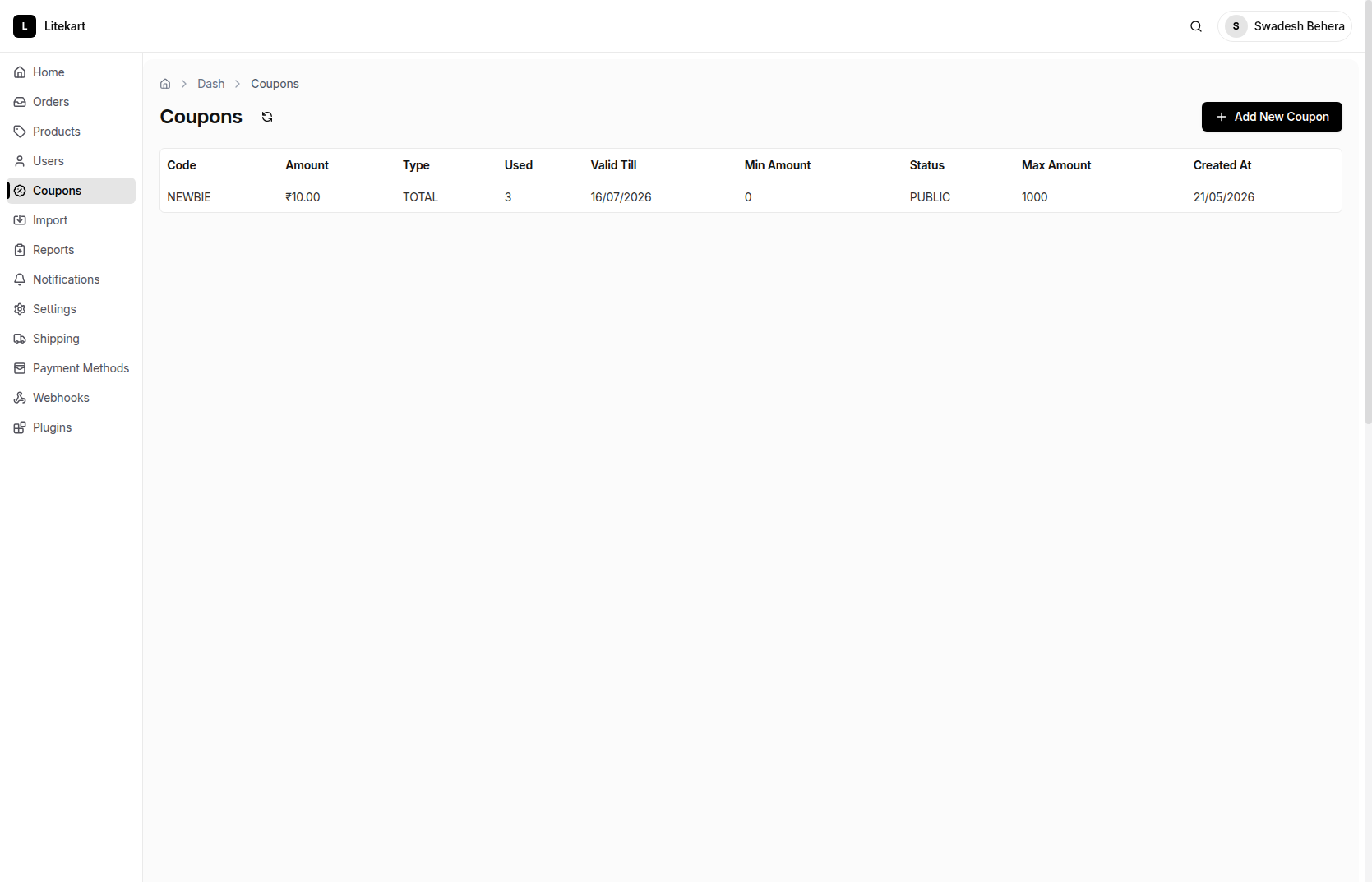Click the Plugins blocks icon
This screenshot has height=882, width=1372.
[x=20, y=427]
